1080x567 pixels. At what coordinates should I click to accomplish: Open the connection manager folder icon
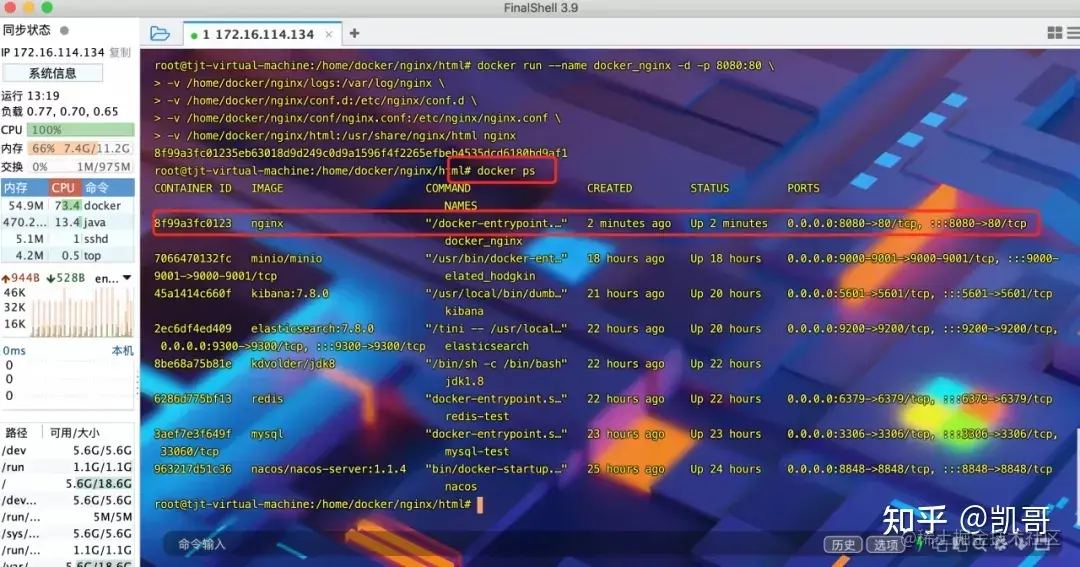(x=160, y=34)
